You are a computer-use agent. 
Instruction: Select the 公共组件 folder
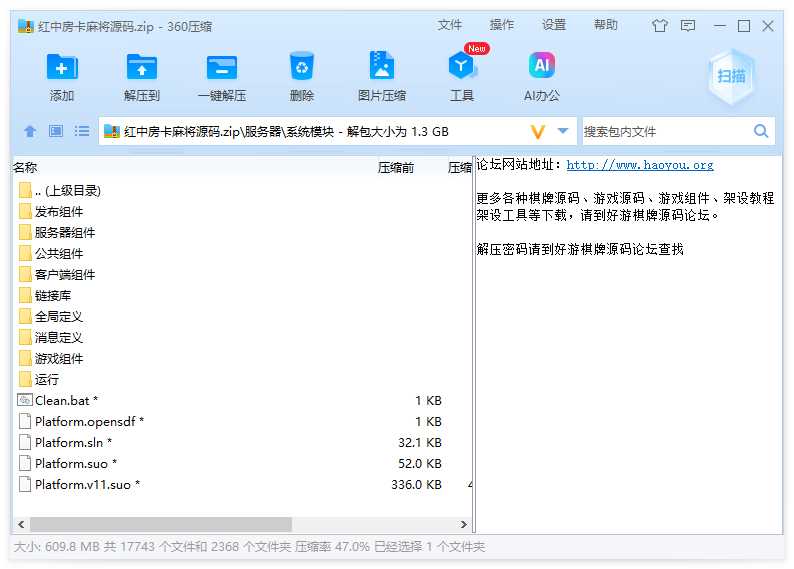[242, 254]
